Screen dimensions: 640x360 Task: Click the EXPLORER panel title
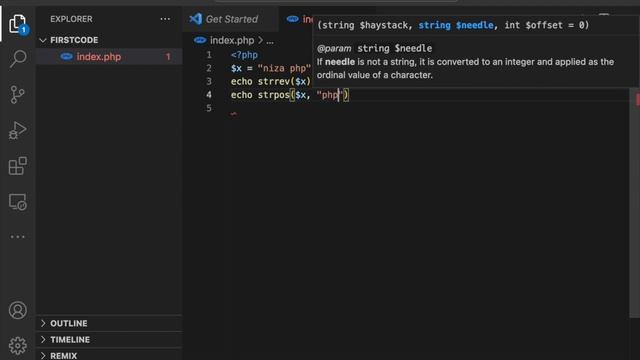[x=71, y=19]
